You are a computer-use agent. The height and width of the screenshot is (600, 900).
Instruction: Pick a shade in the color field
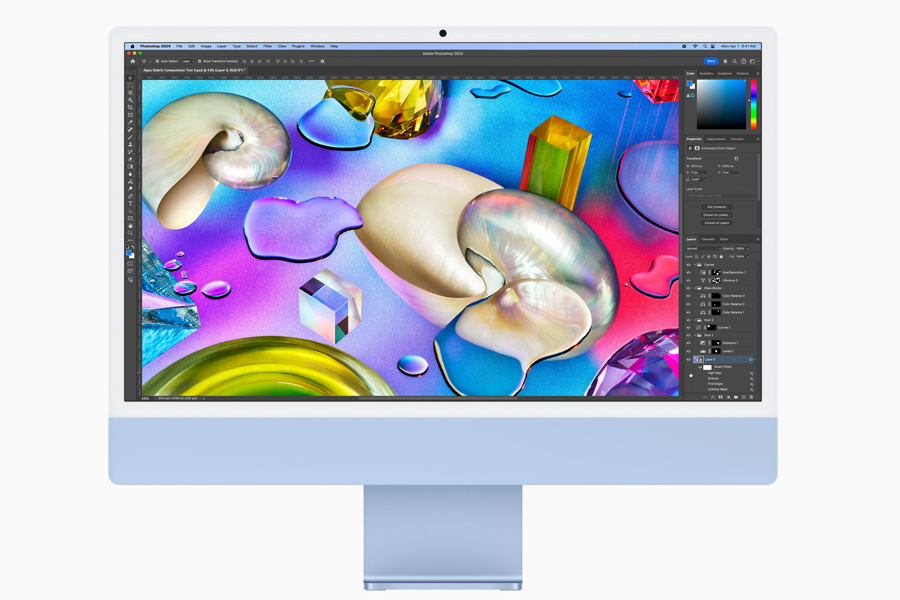pyautogui.click(x=721, y=104)
